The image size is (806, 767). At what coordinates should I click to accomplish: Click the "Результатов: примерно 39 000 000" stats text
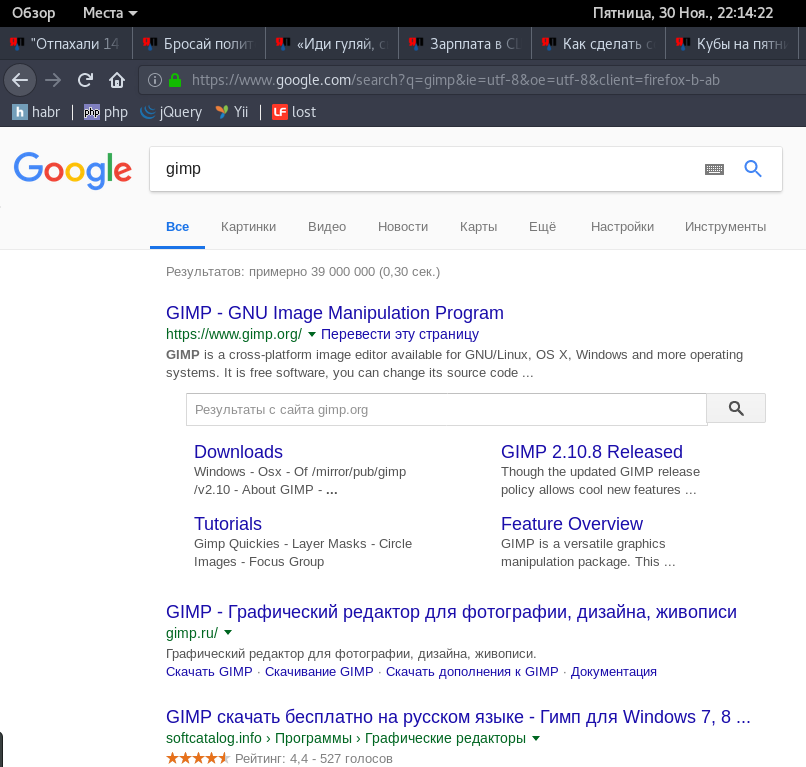[x=303, y=271]
